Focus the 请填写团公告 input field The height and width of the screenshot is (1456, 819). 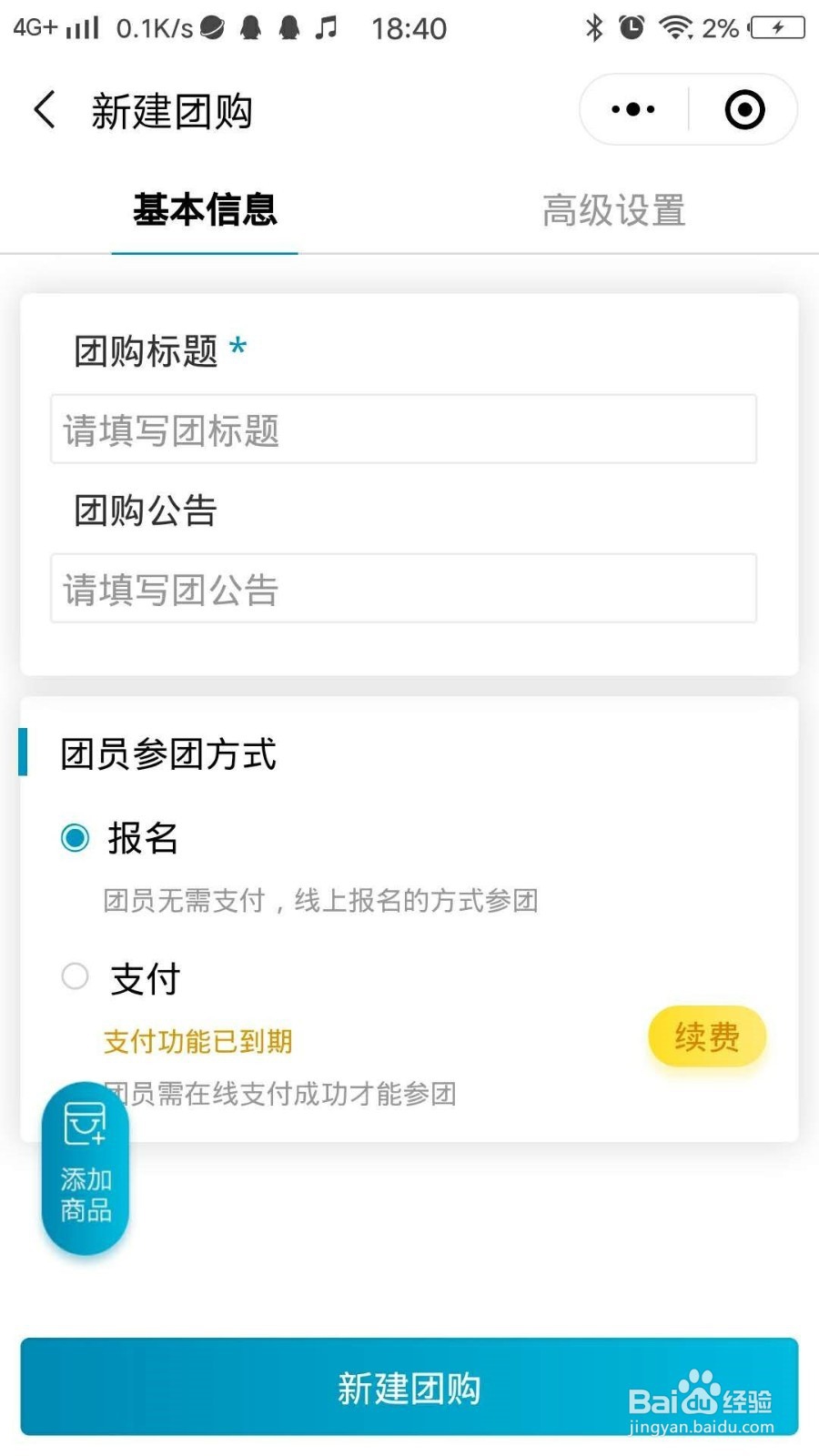point(404,589)
